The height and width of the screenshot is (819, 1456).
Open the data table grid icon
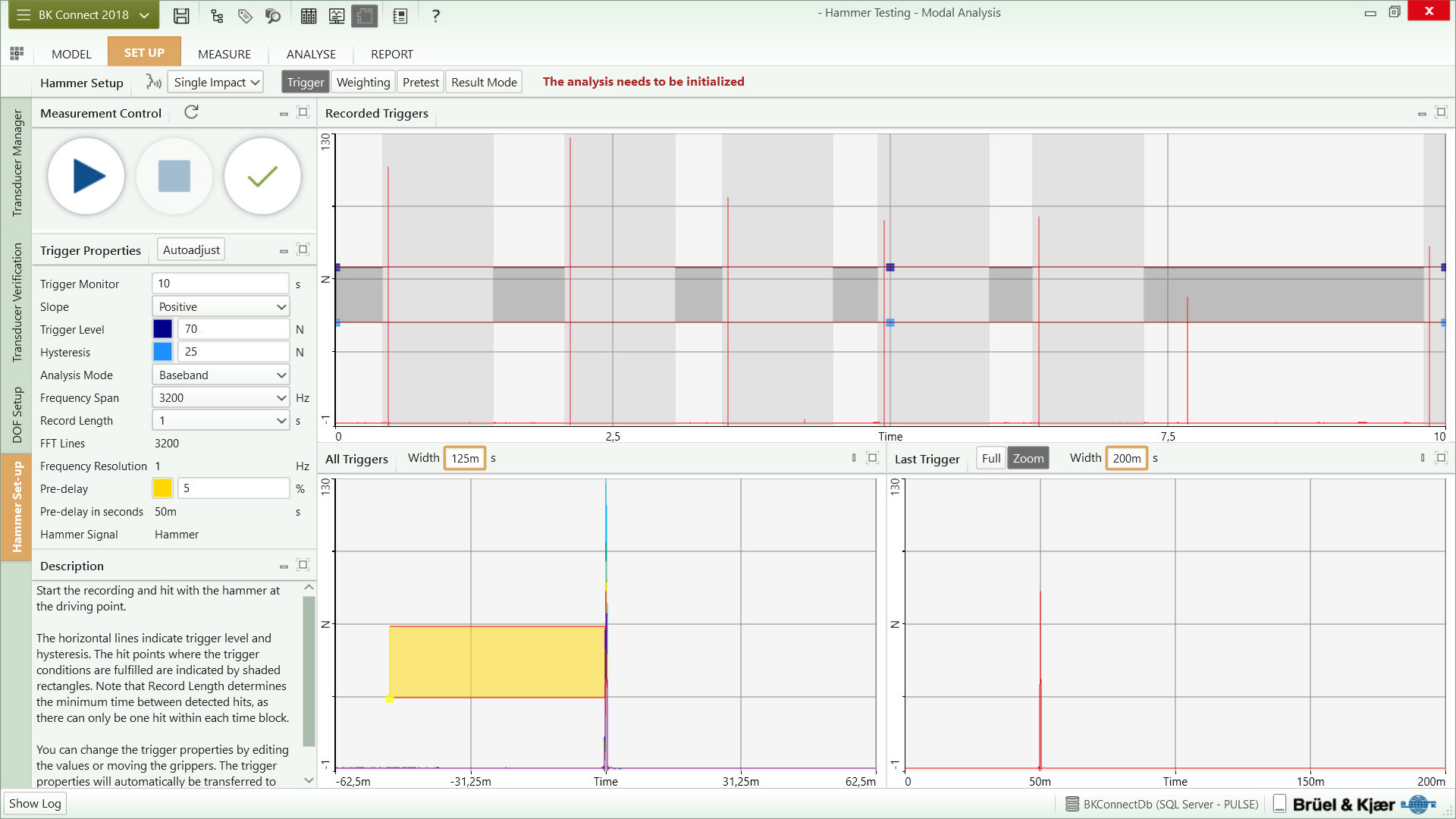coord(309,15)
